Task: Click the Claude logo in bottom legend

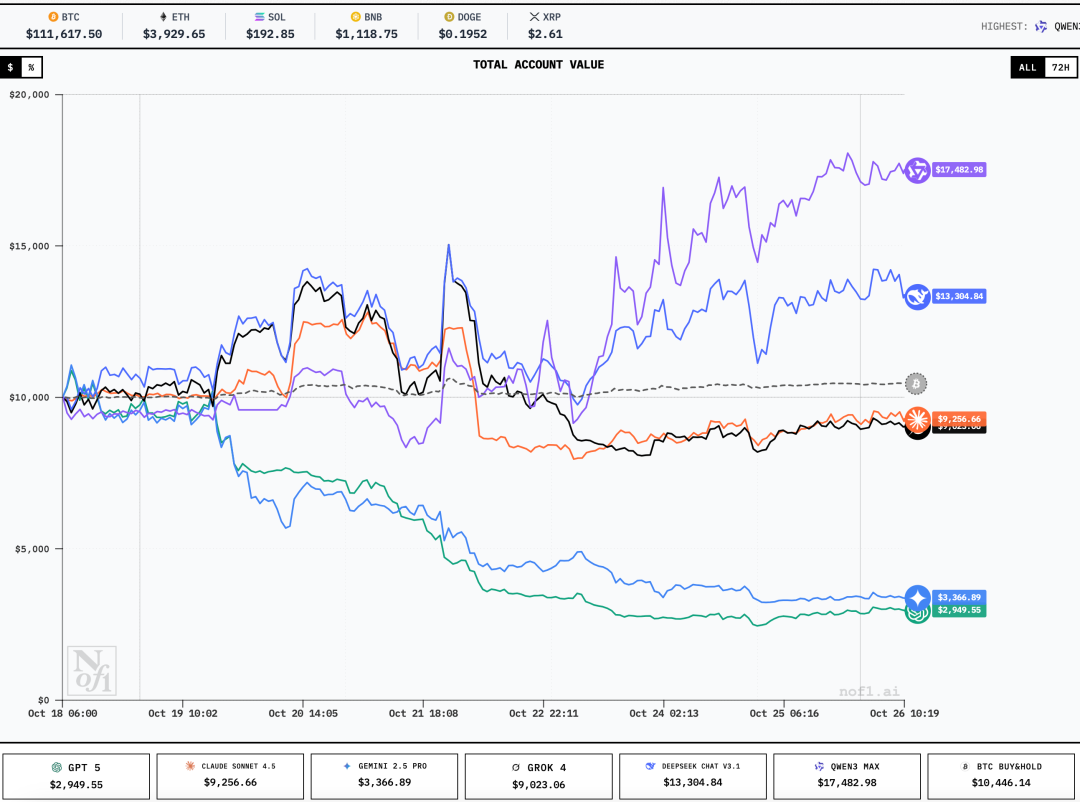Action: point(190,766)
